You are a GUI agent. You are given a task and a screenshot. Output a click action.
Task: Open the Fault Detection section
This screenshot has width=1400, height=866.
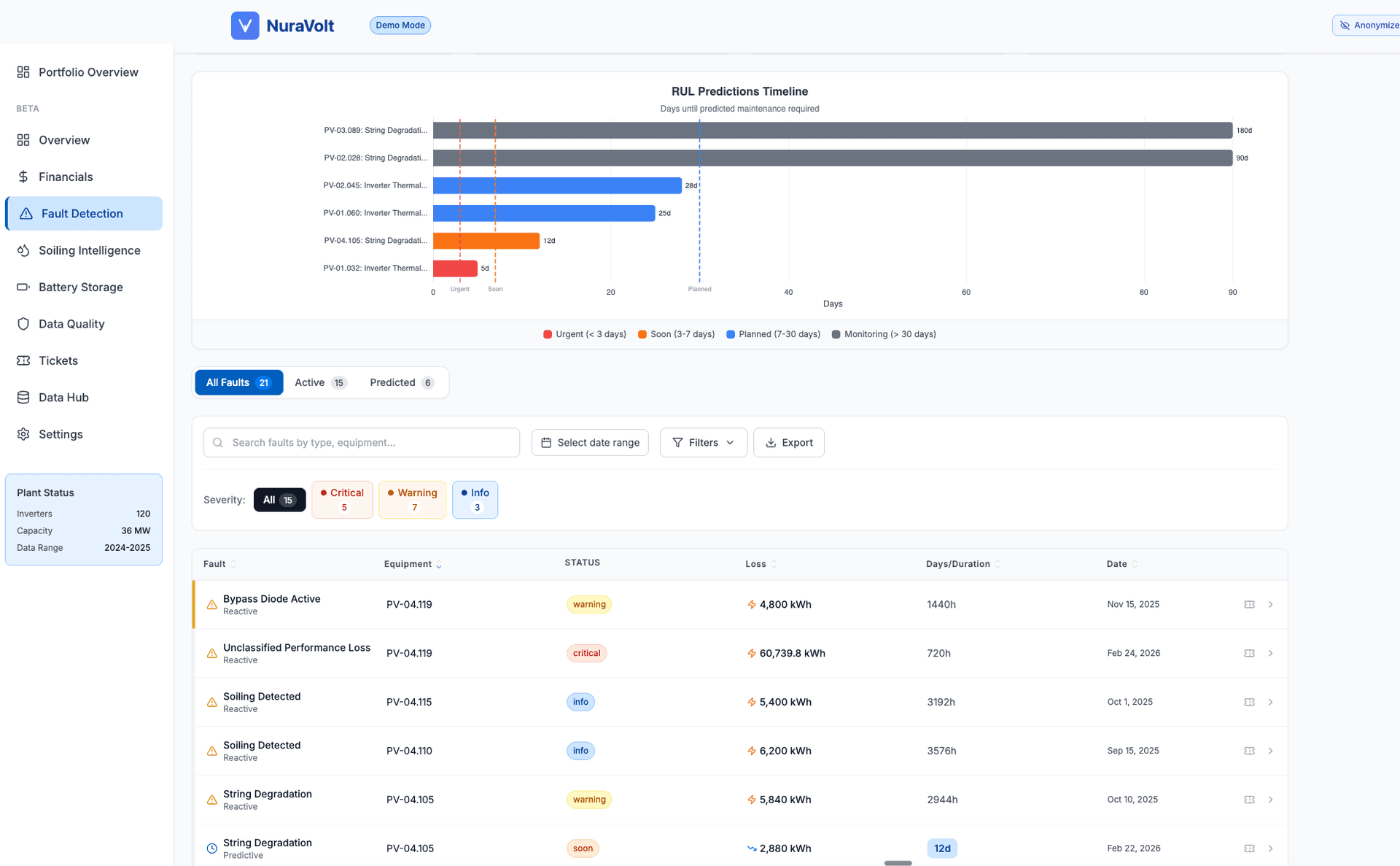pos(81,213)
